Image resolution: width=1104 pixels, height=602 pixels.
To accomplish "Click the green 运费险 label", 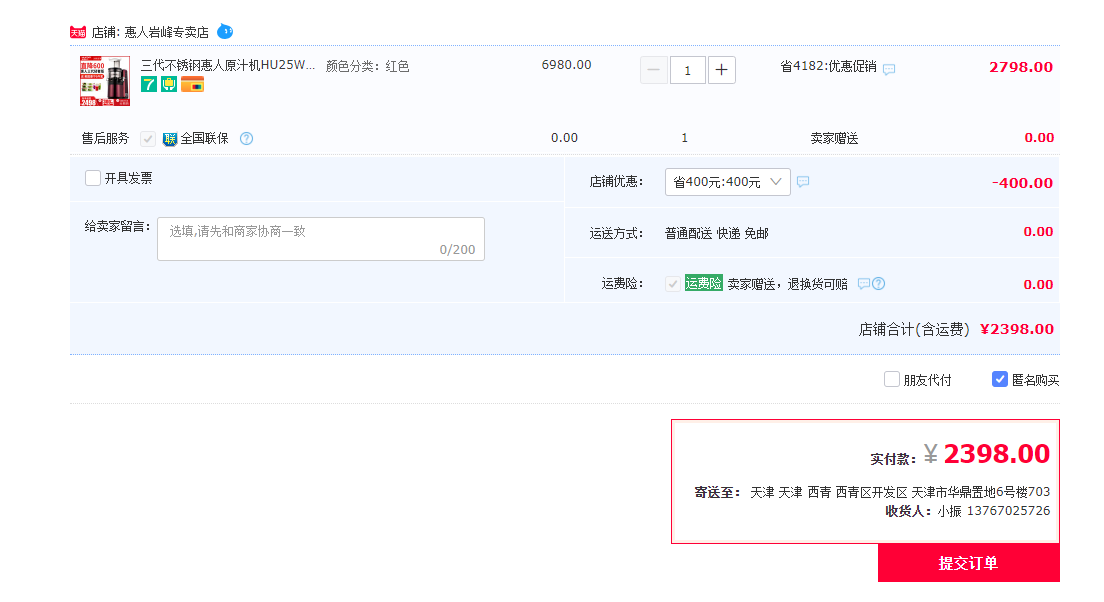I will click(703, 283).
